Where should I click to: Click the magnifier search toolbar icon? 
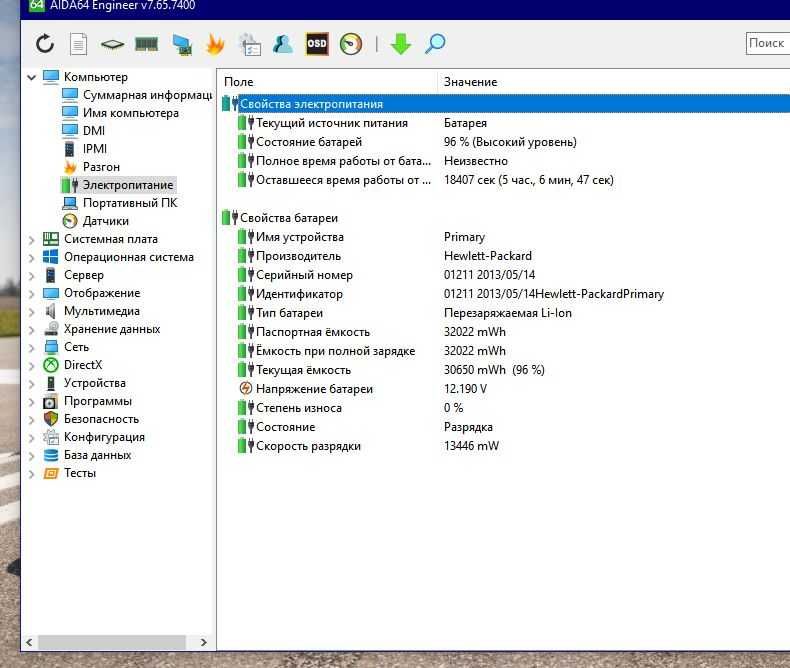435,44
